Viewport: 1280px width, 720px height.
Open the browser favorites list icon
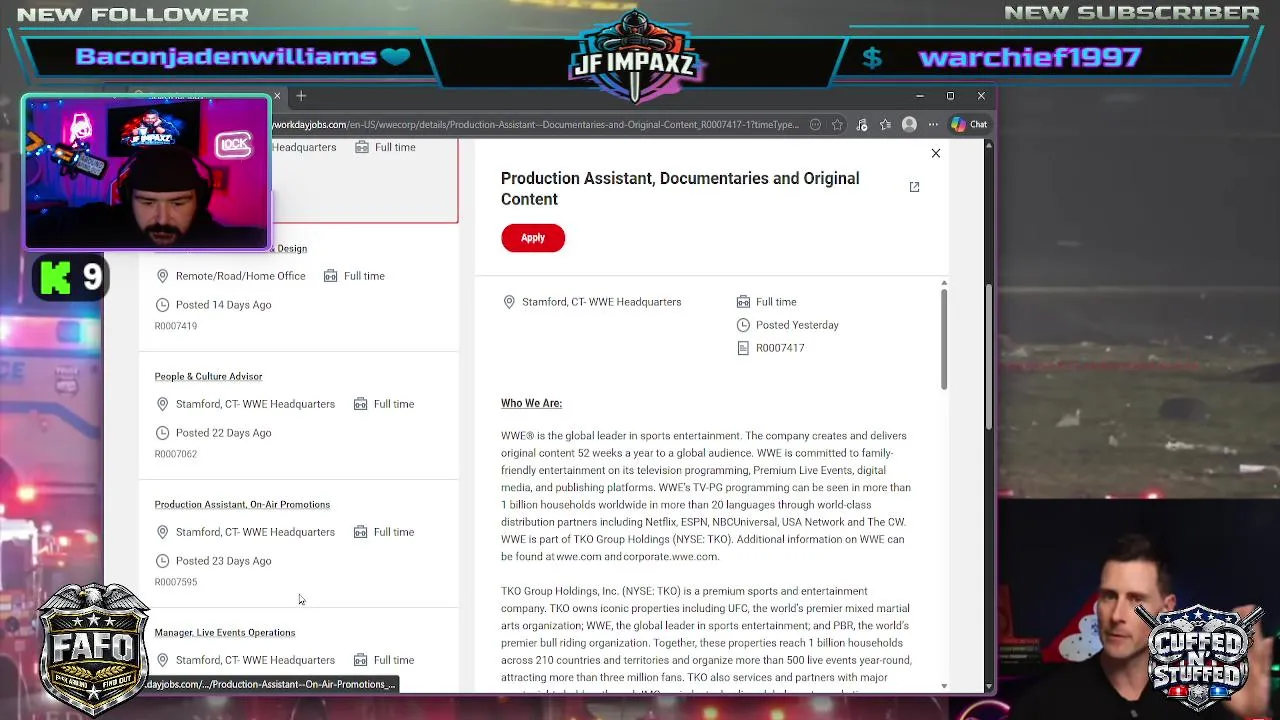(x=885, y=125)
